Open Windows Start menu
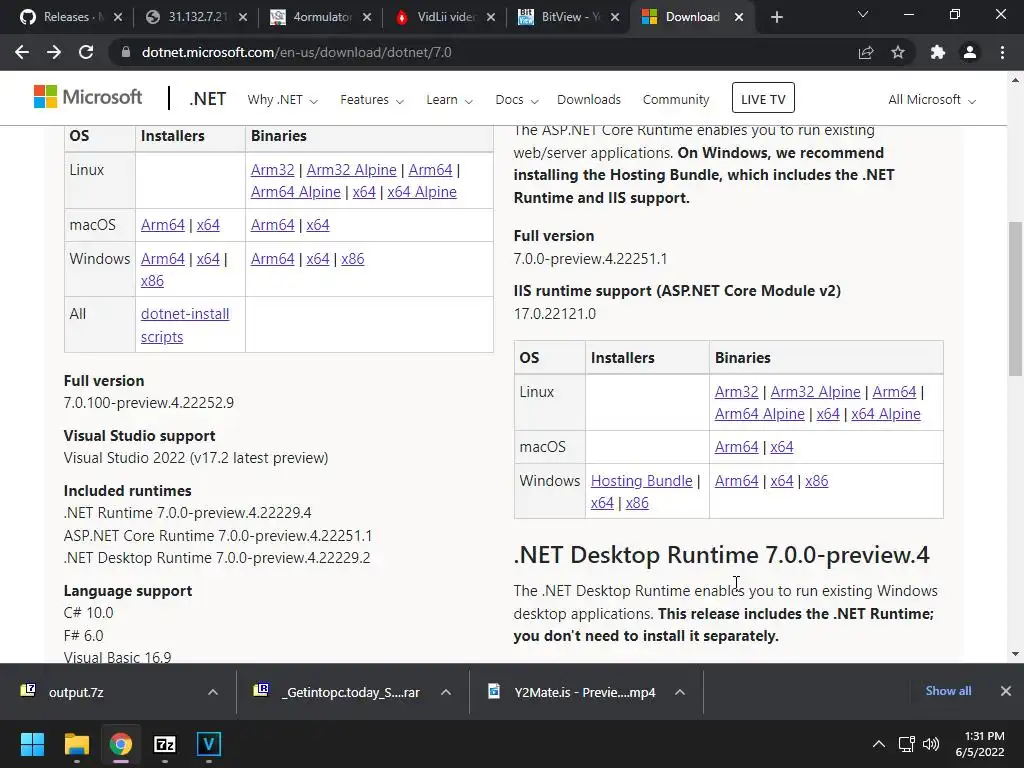 tap(32, 744)
